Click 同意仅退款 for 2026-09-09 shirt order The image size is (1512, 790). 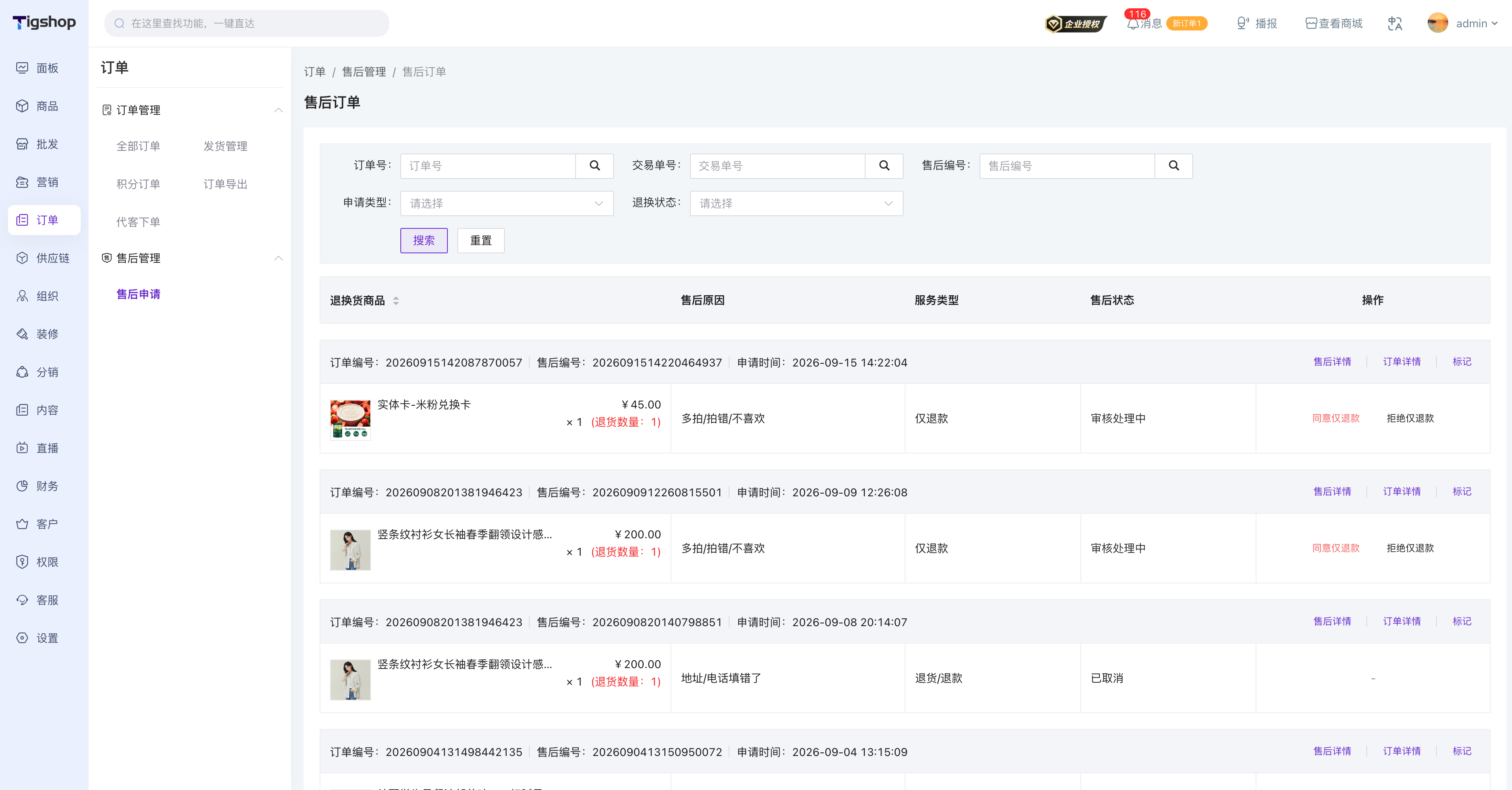coord(1336,548)
